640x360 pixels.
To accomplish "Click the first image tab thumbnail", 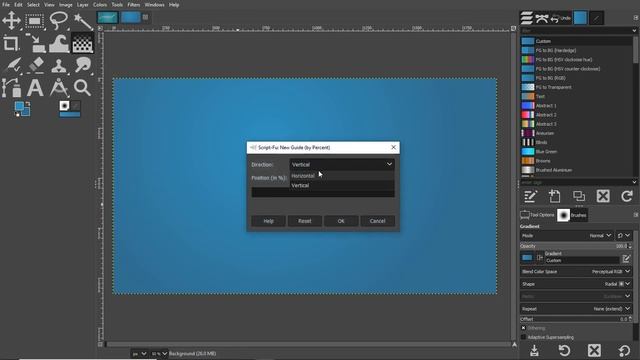I will pyautogui.click(x=107, y=17).
